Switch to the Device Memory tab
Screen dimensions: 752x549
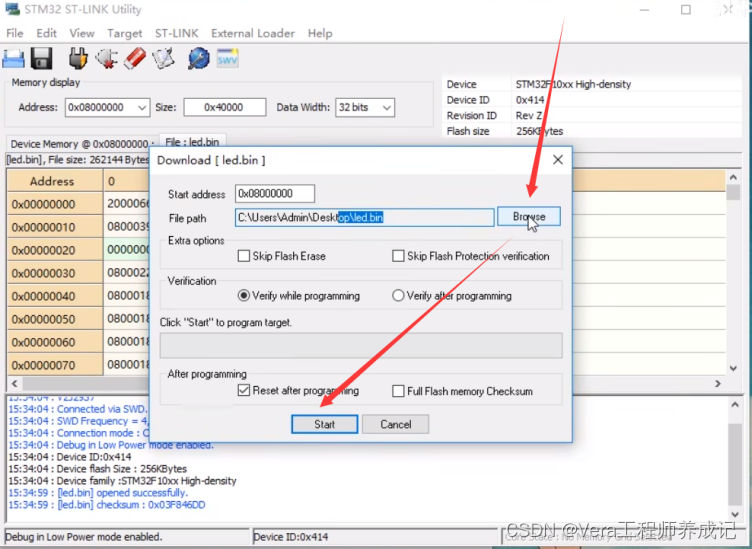(82, 144)
